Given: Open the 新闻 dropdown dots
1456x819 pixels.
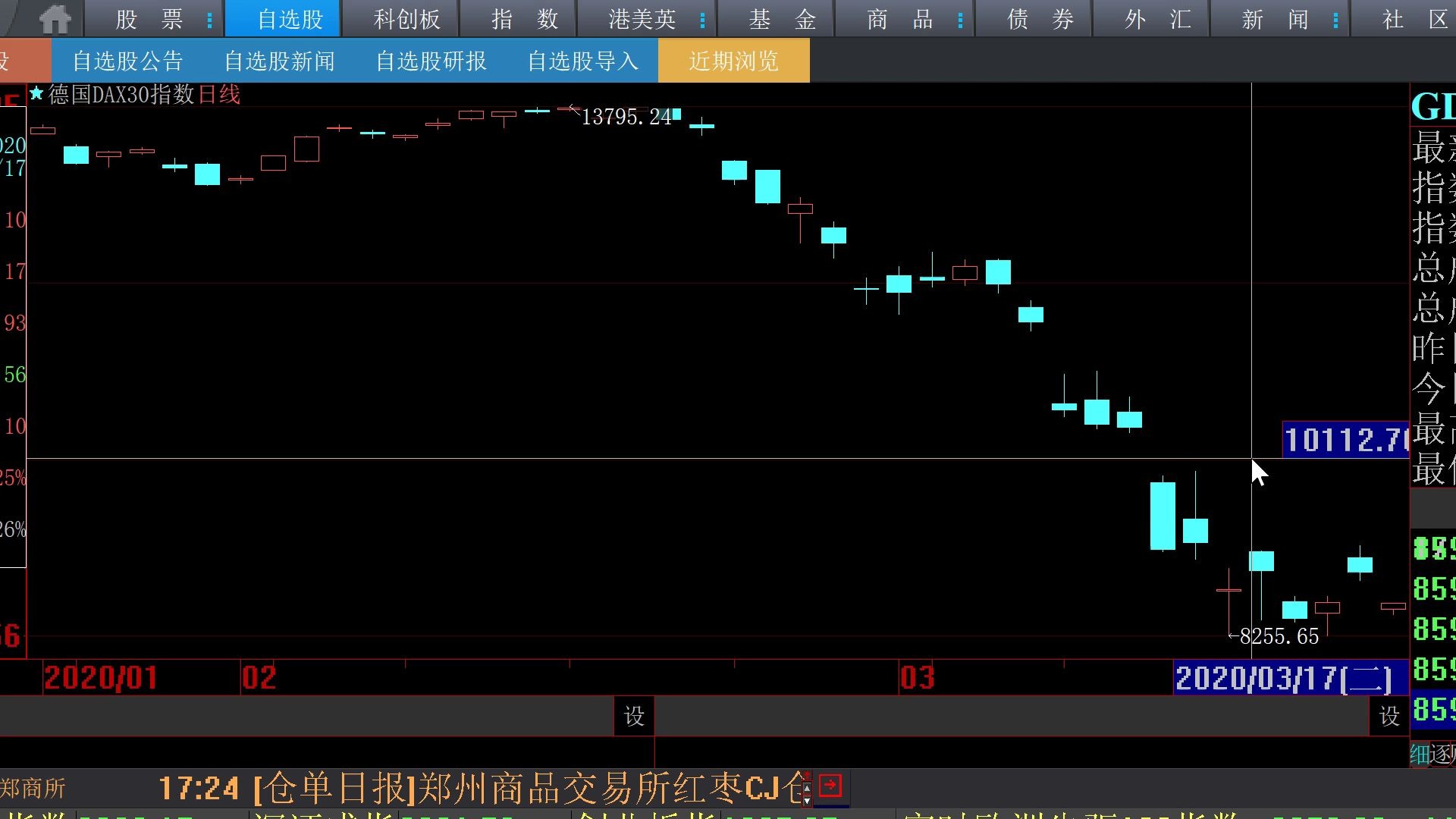Looking at the screenshot, I should (x=1336, y=20).
